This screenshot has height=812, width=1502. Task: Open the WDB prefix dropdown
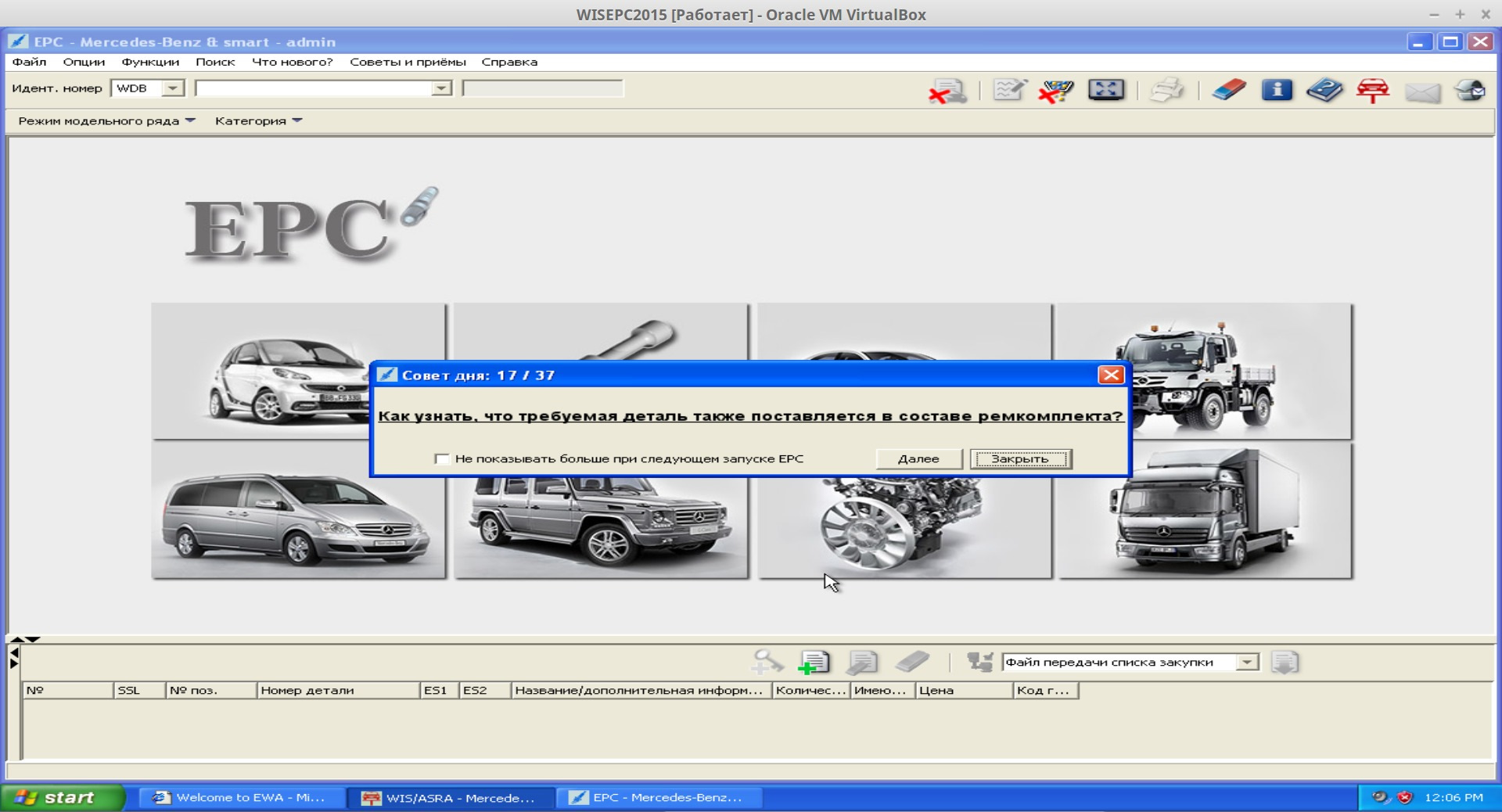click(x=172, y=88)
